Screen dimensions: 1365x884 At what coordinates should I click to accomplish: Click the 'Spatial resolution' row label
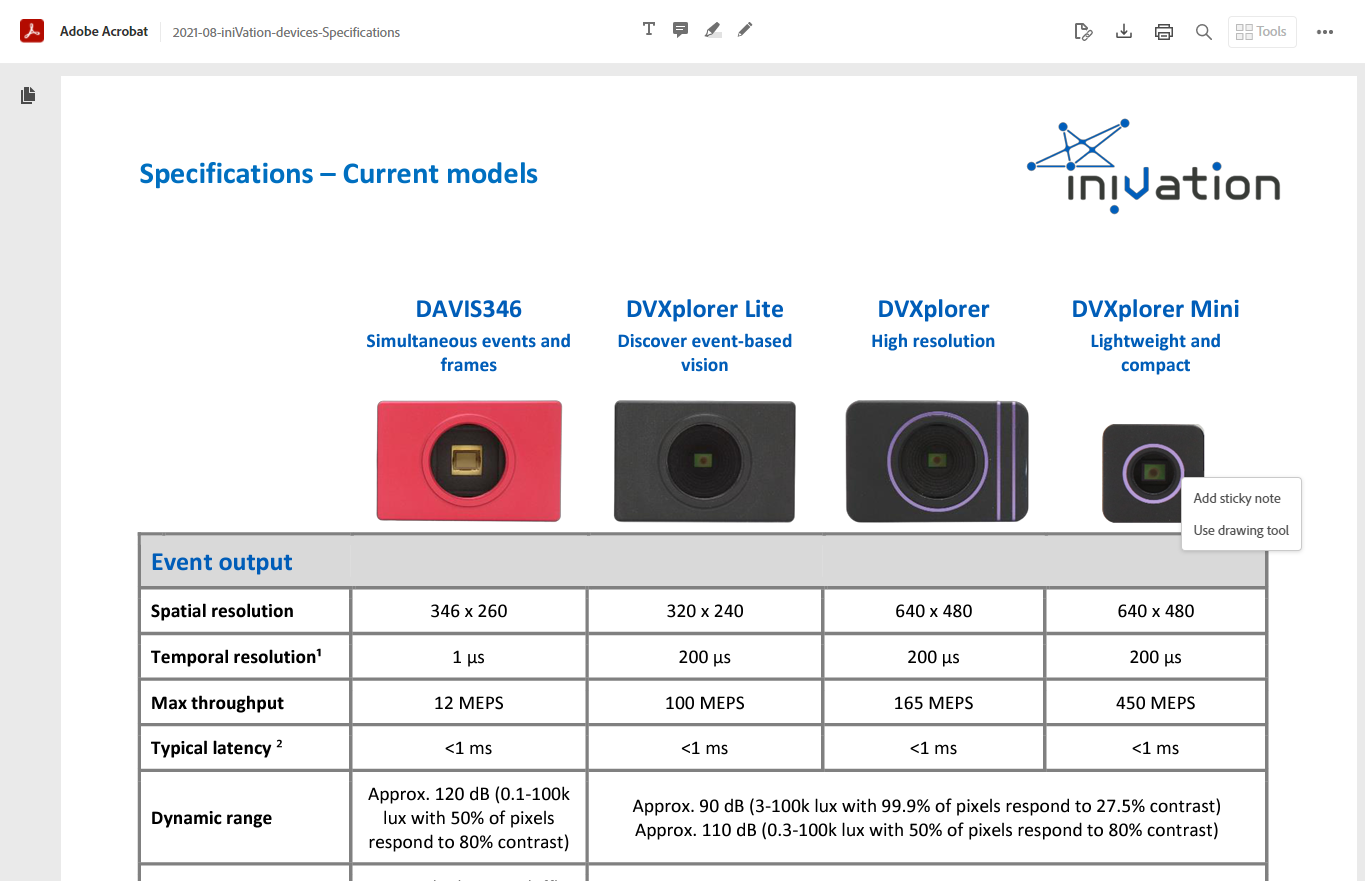222,611
